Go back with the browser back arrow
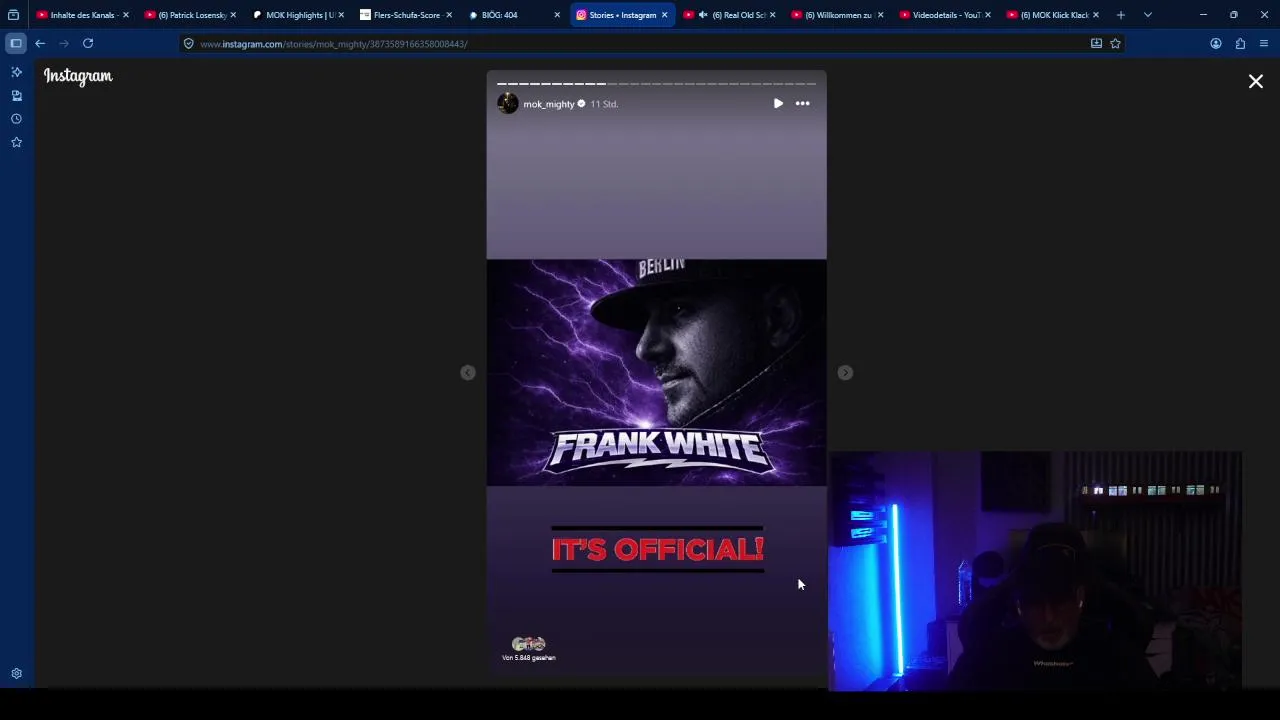The height and width of the screenshot is (720, 1280). point(40,43)
